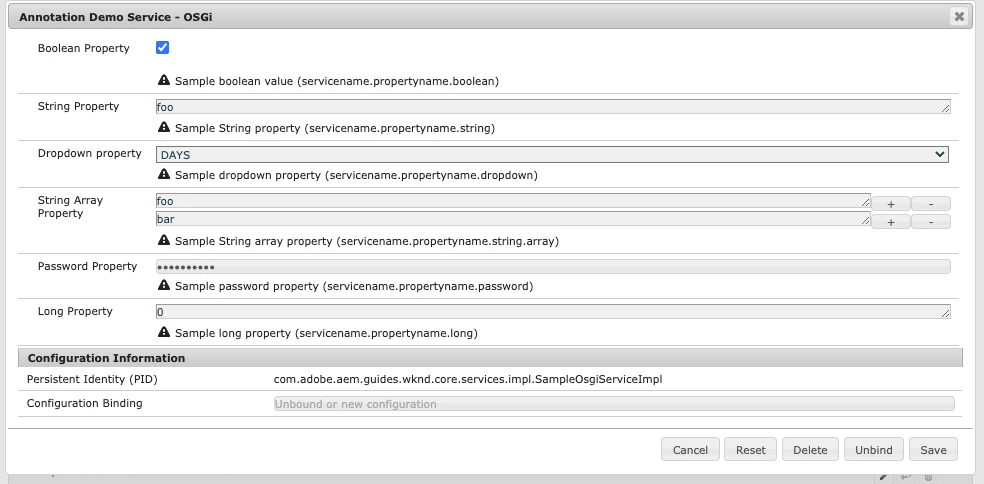
Task: Click the Long Property value field
Action: click(x=553, y=311)
